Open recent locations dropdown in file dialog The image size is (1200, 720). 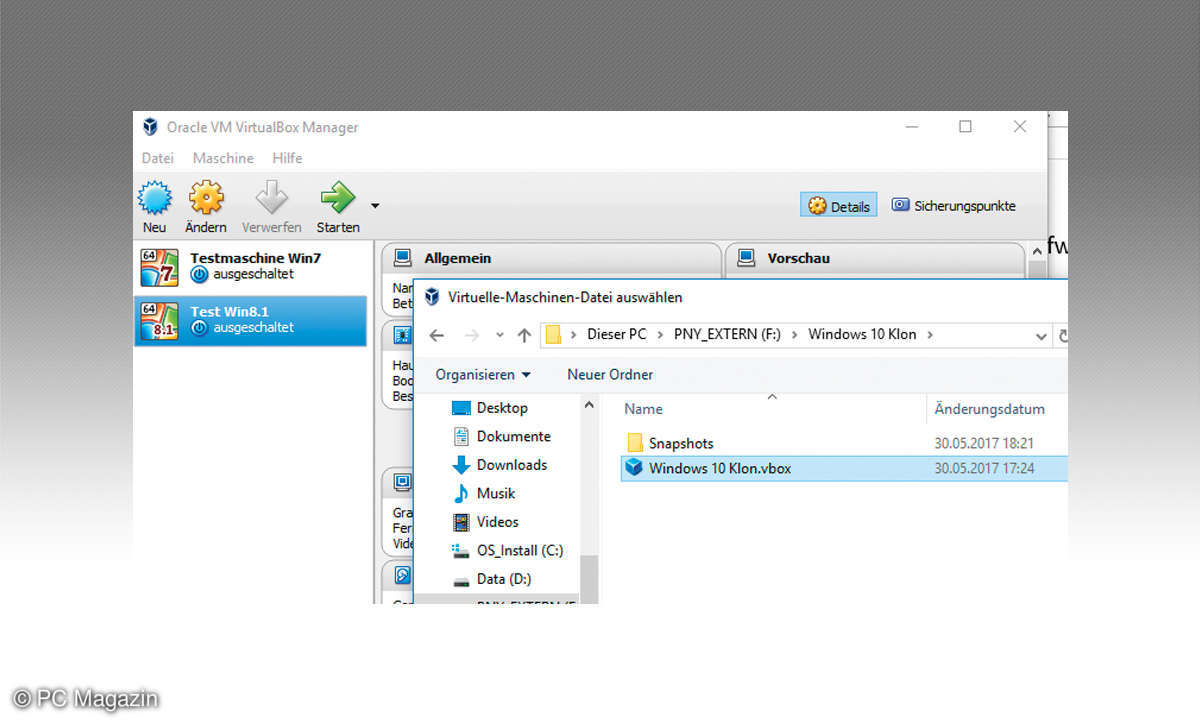point(500,335)
